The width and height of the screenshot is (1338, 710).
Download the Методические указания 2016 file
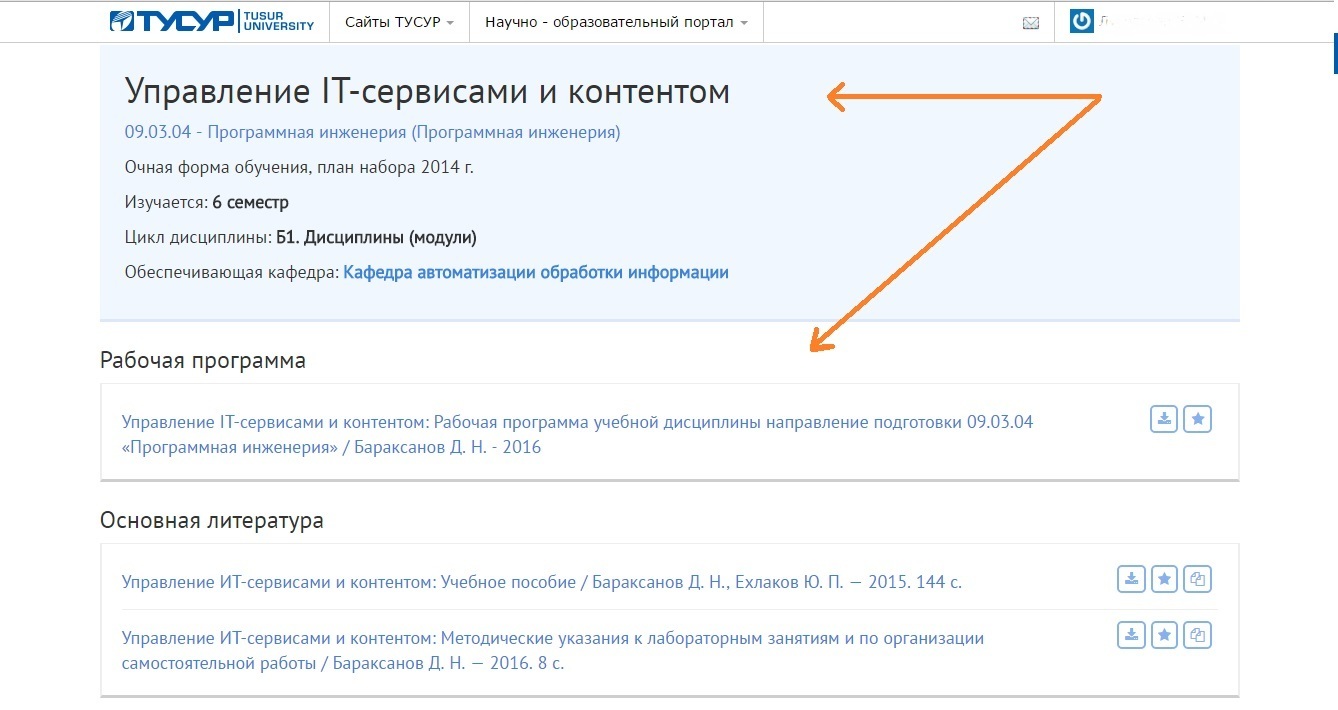point(1130,634)
